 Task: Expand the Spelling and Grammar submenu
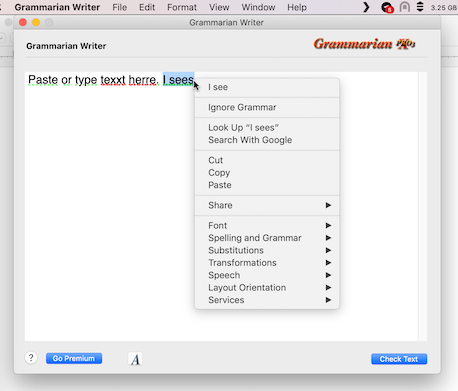(267, 238)
